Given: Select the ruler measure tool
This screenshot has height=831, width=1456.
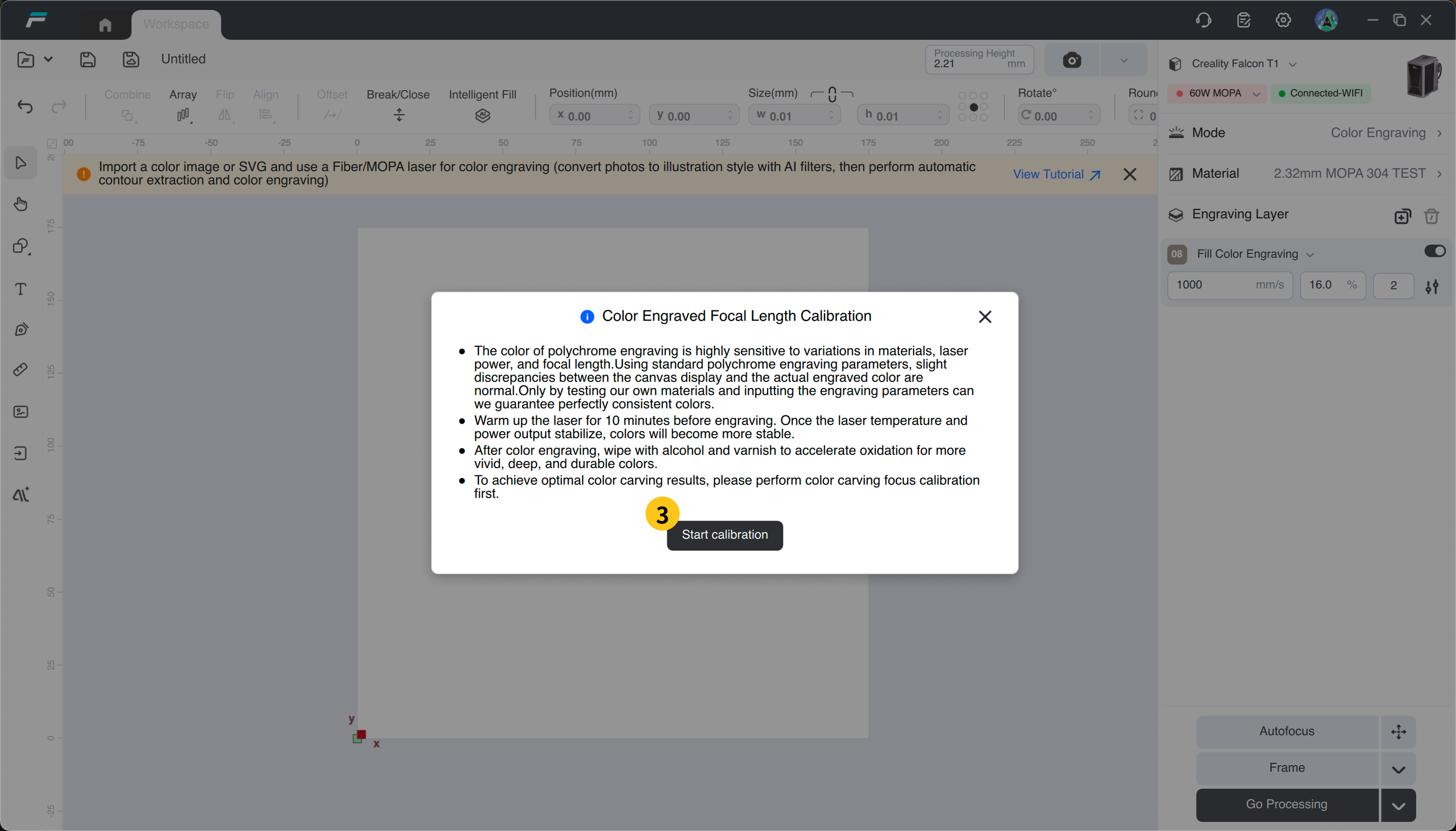Looking at the screenshot, I should pos(21,370).
